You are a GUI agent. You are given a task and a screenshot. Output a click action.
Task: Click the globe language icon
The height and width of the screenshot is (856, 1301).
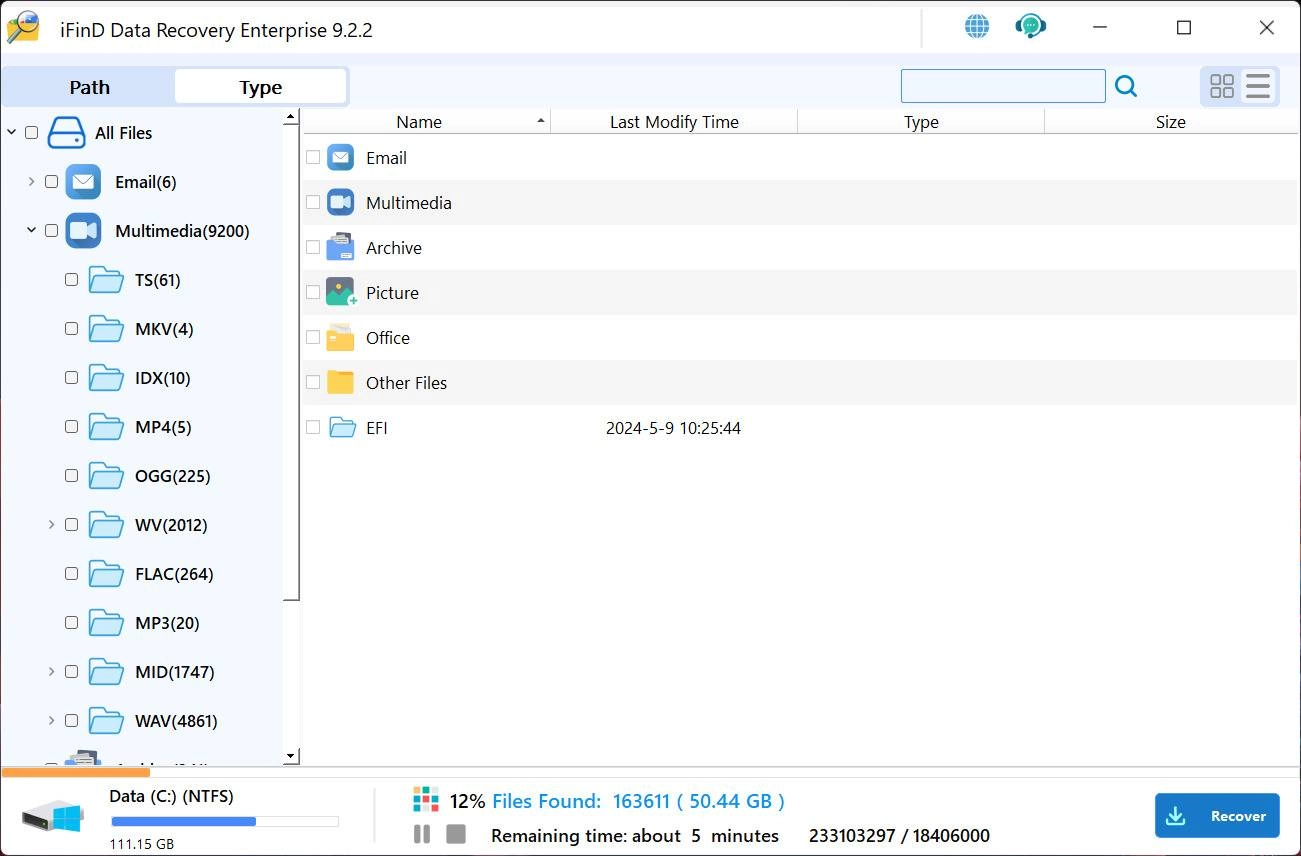[977, 27]
